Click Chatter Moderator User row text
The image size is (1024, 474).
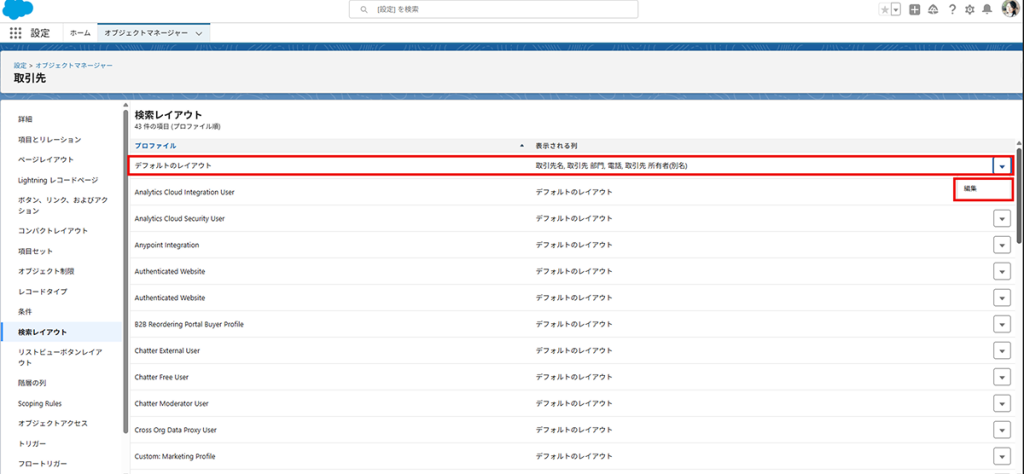pyautogui.click(x=172, y=403)
